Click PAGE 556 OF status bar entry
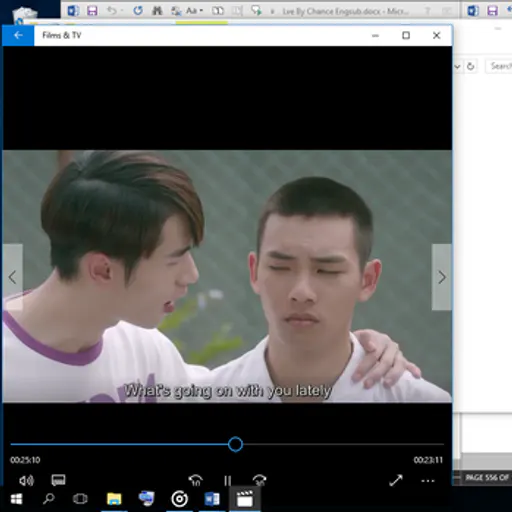Image resolution: width=512 pixels, height=512 pixels. coord(487,477)
